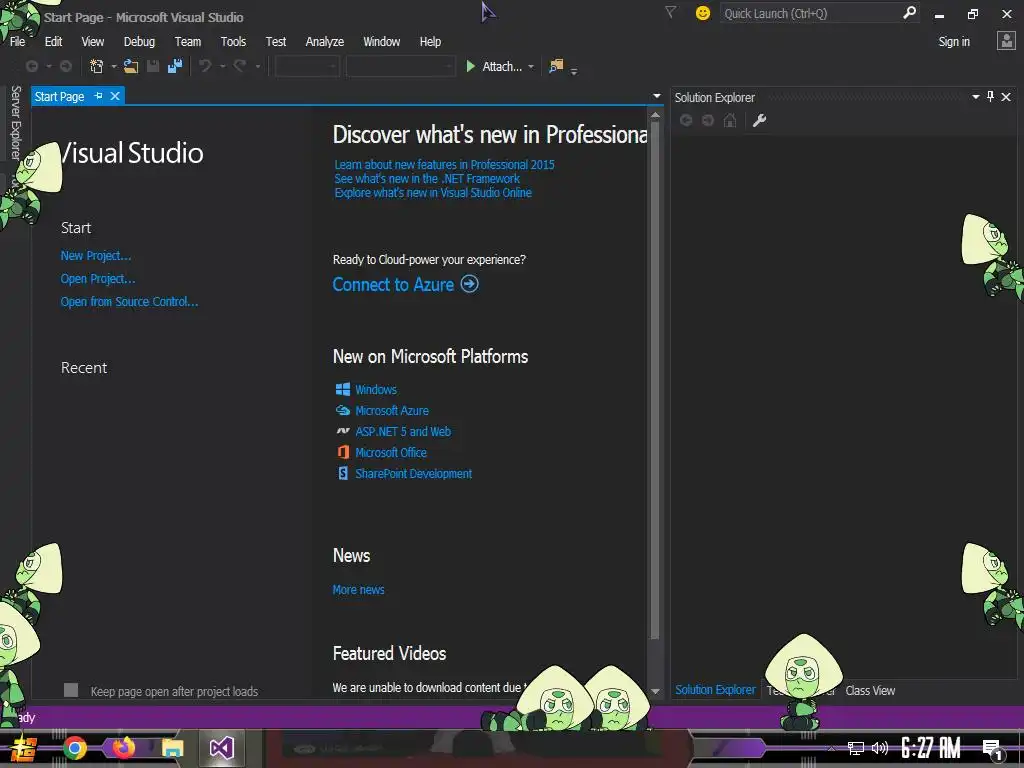Screen dimensions: 1024x768
Task: Open the Undo history dropdown arrow
Action: point(222,67)
